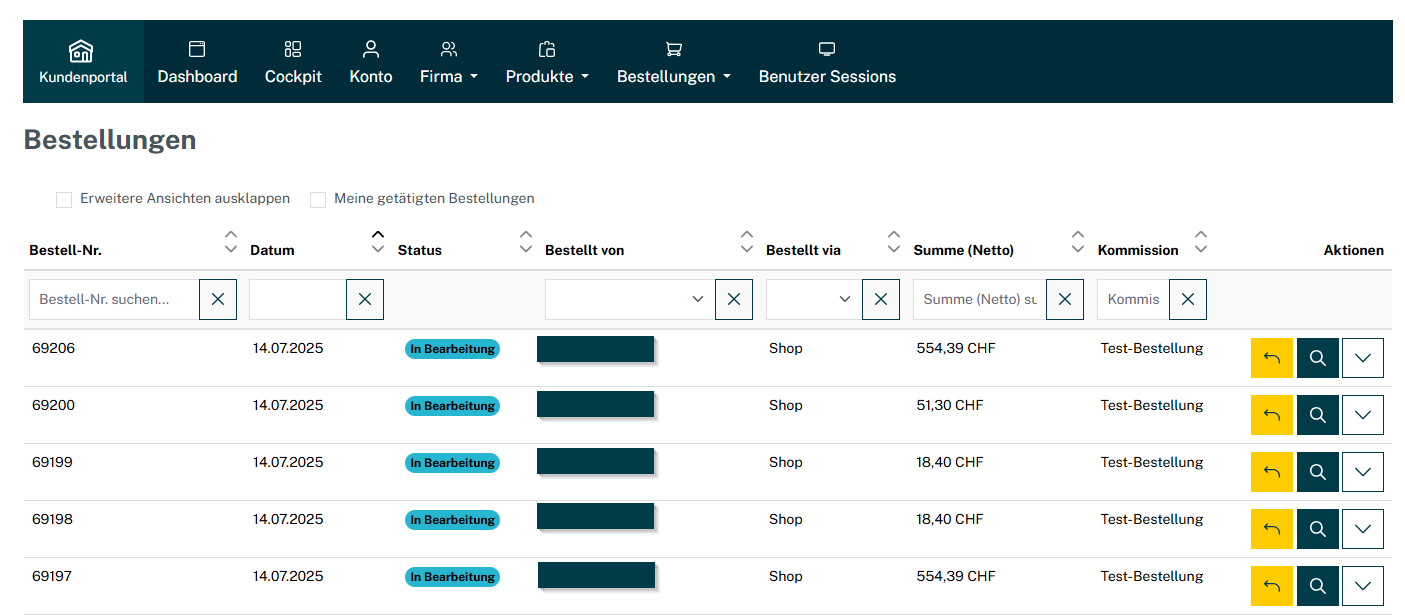1405x616 pixels.
Task: Open magnifier details for order 69200
Action: [x=1317, y=415]
